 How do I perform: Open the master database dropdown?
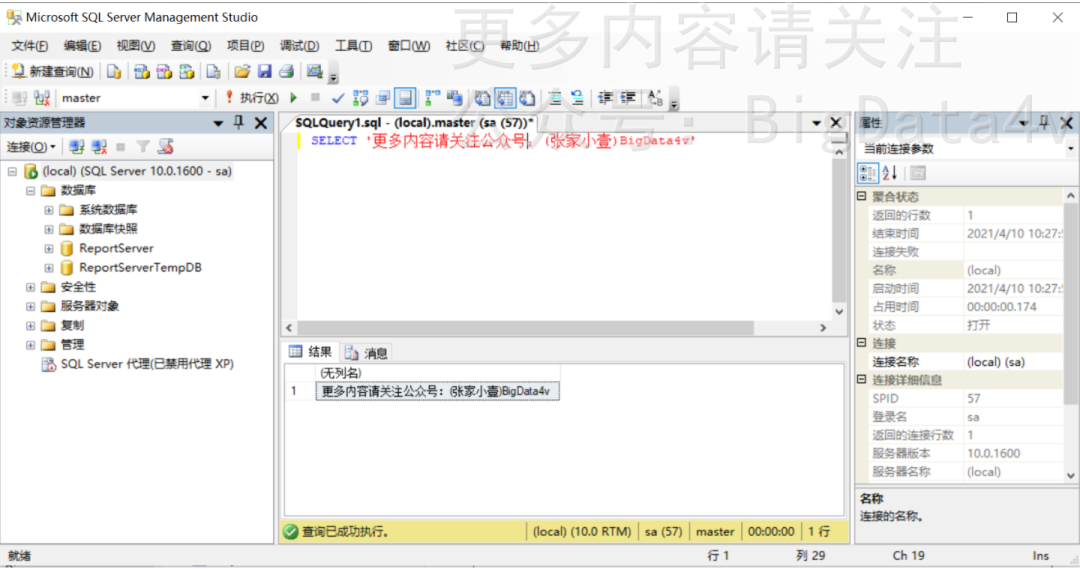click(205, 98)
